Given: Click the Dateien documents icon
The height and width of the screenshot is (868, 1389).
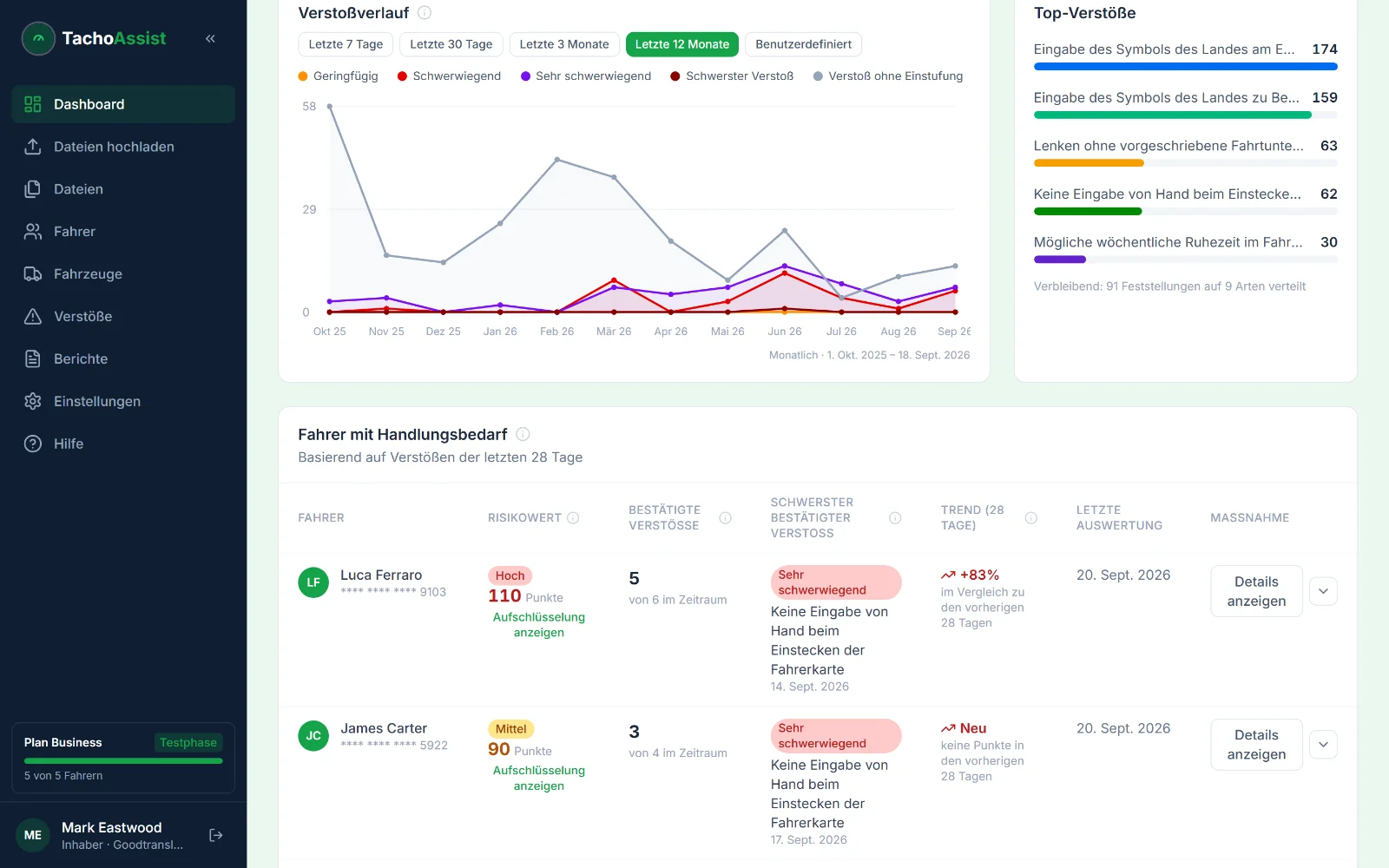Looking at the screenshot, I should click(33, 189).
